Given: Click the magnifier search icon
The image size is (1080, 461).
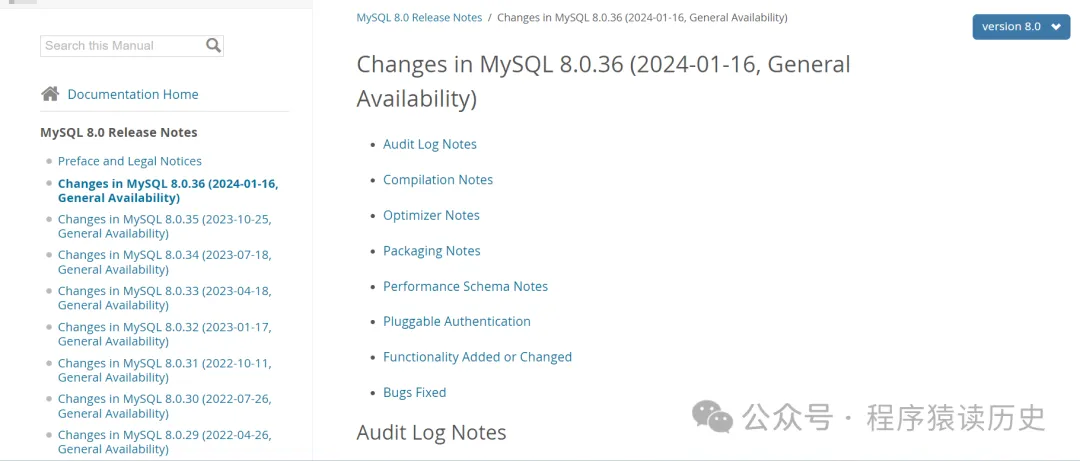Looking at the screenshot, I should pos(214,46).
